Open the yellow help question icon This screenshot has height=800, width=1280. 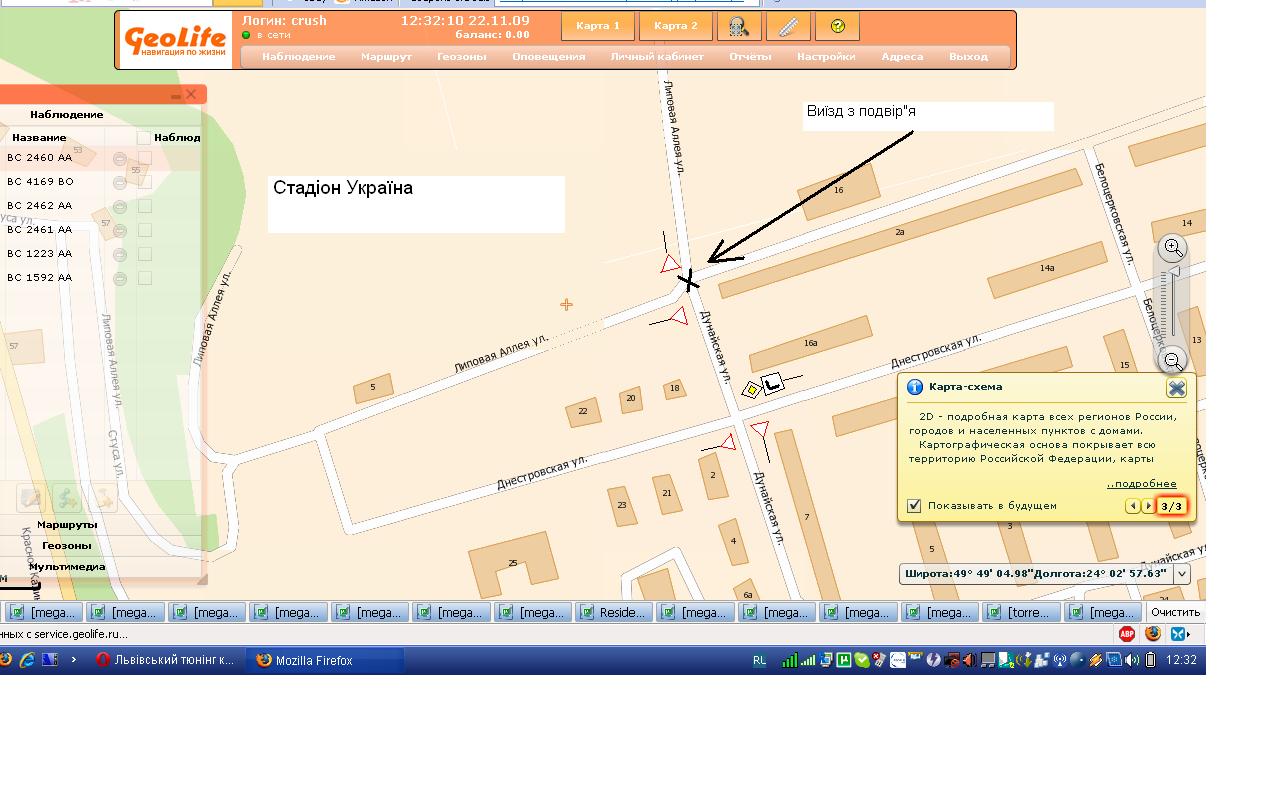click(838, 26)
